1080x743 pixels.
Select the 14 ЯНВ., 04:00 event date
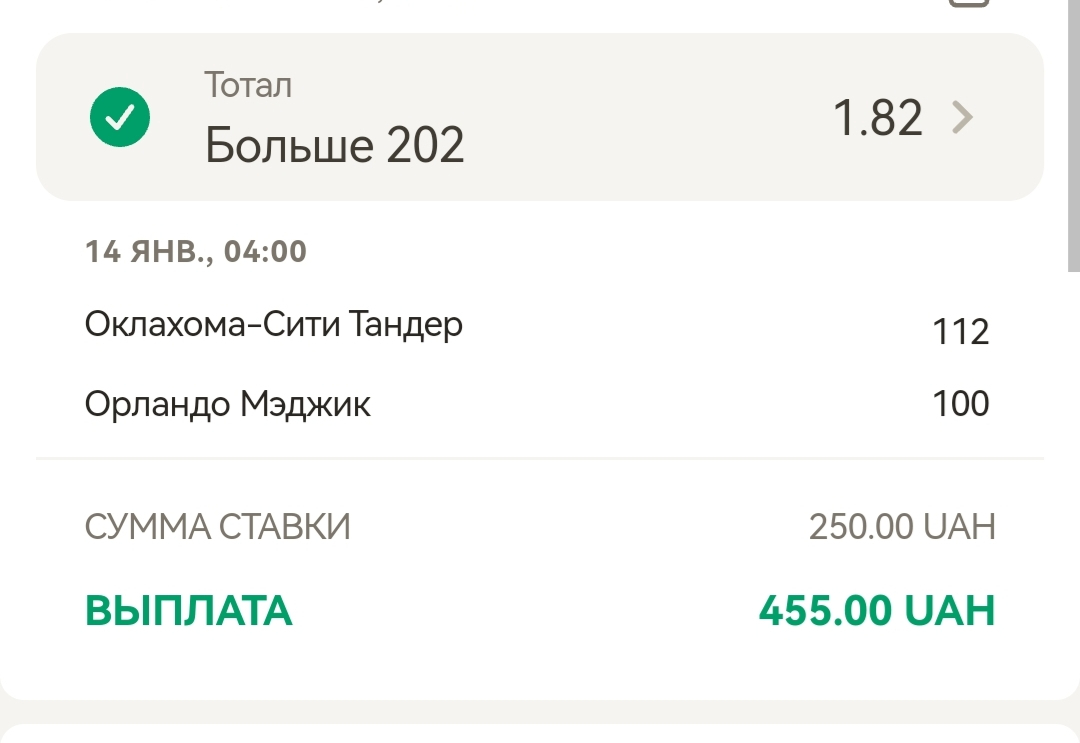[196, 251]
